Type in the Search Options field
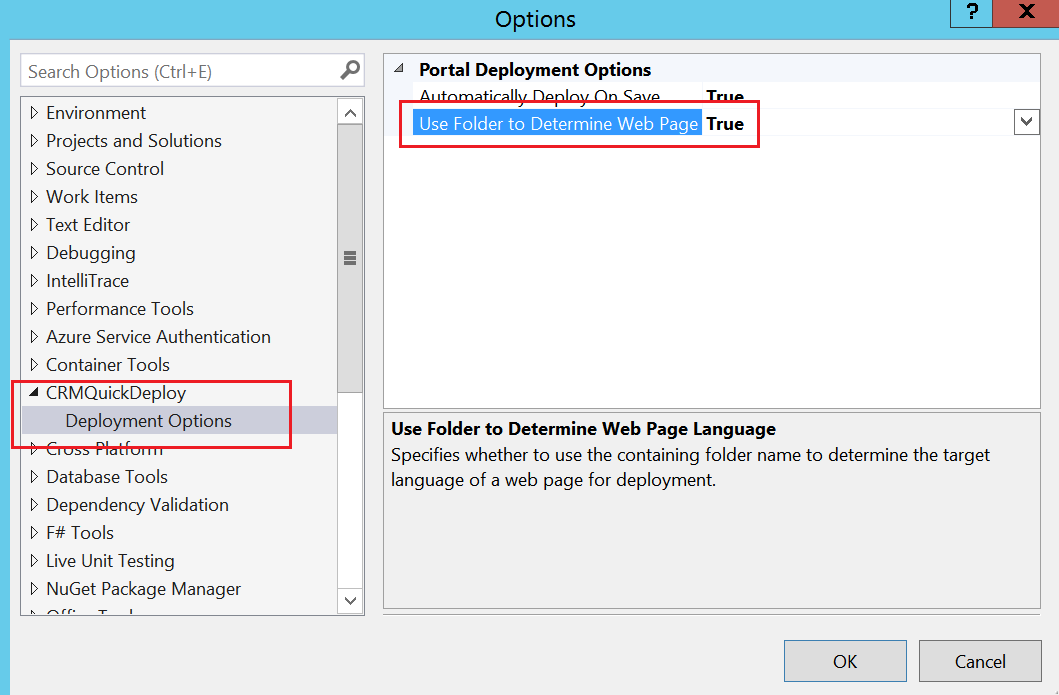Image resolution: width=1059 pixels, height=695 pixels. click(180, 72)
